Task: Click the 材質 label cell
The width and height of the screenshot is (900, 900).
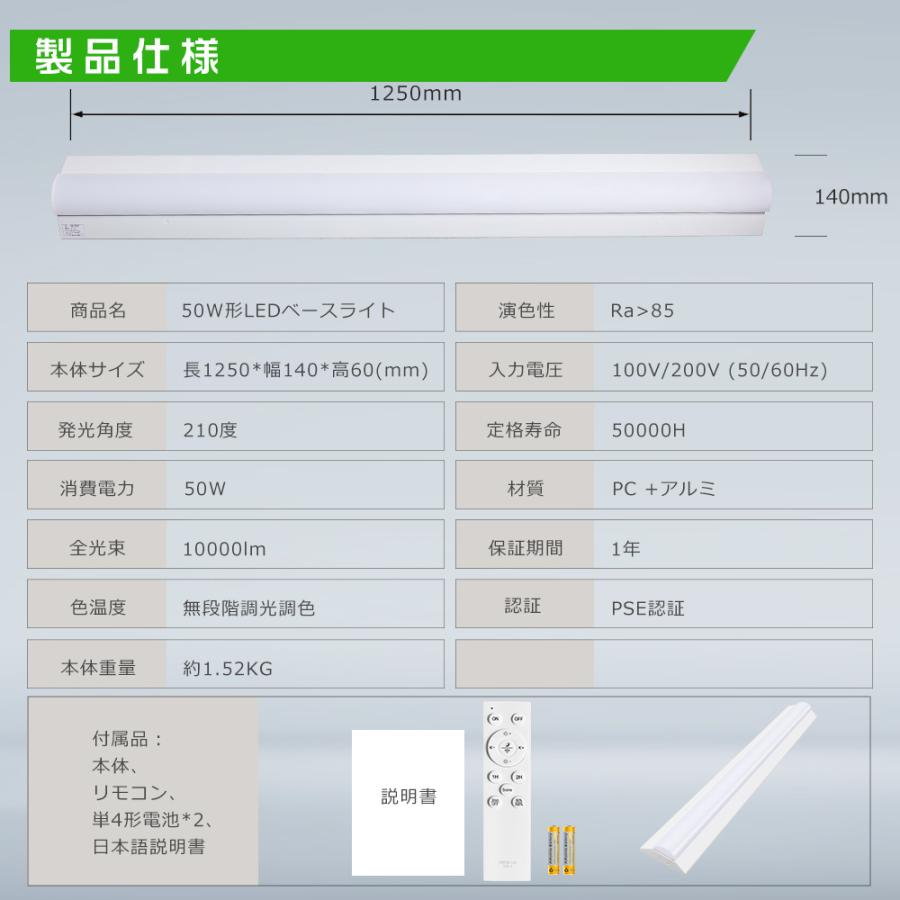Action: tap(525, 485)
